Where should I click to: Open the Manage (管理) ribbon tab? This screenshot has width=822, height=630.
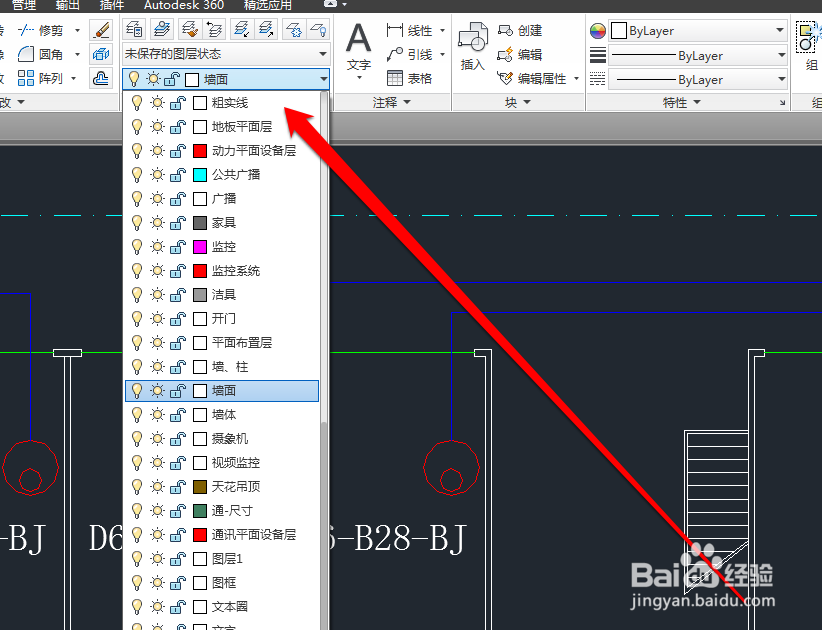[24, 5]
